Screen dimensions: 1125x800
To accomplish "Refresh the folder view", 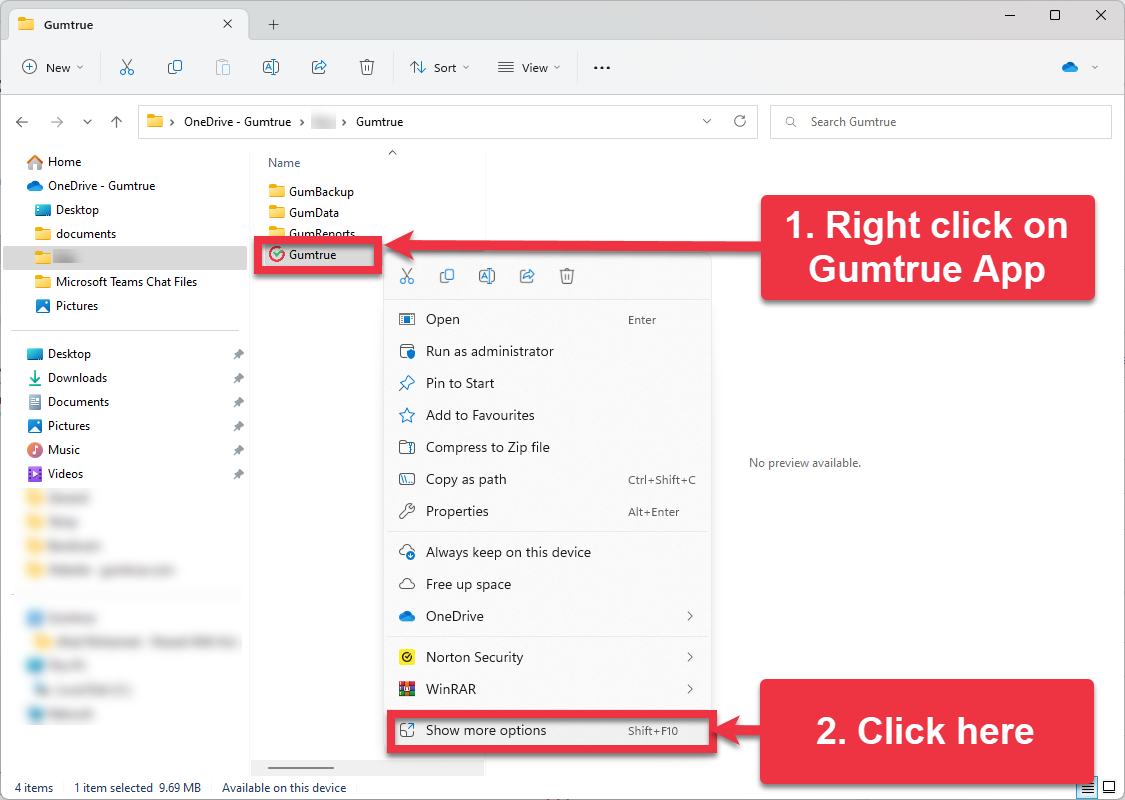I will coord(740,121).
